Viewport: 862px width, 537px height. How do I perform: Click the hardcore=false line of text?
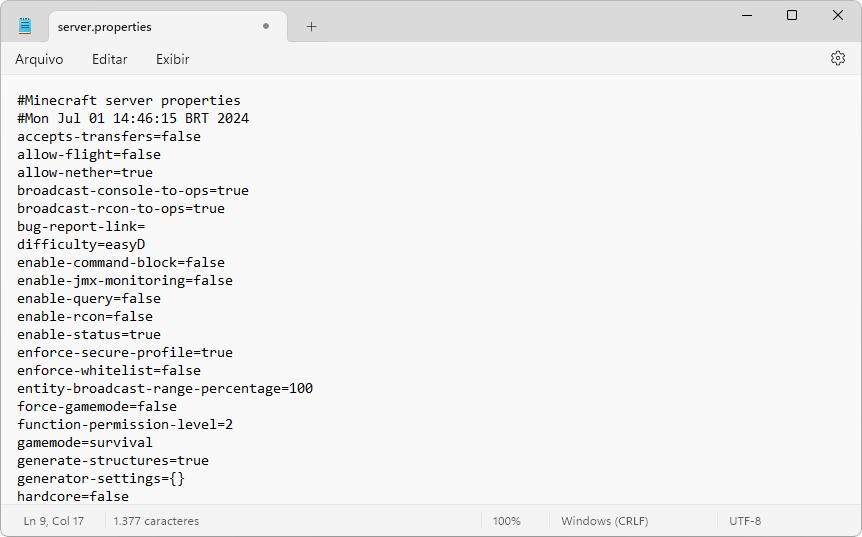click(73, 496)
